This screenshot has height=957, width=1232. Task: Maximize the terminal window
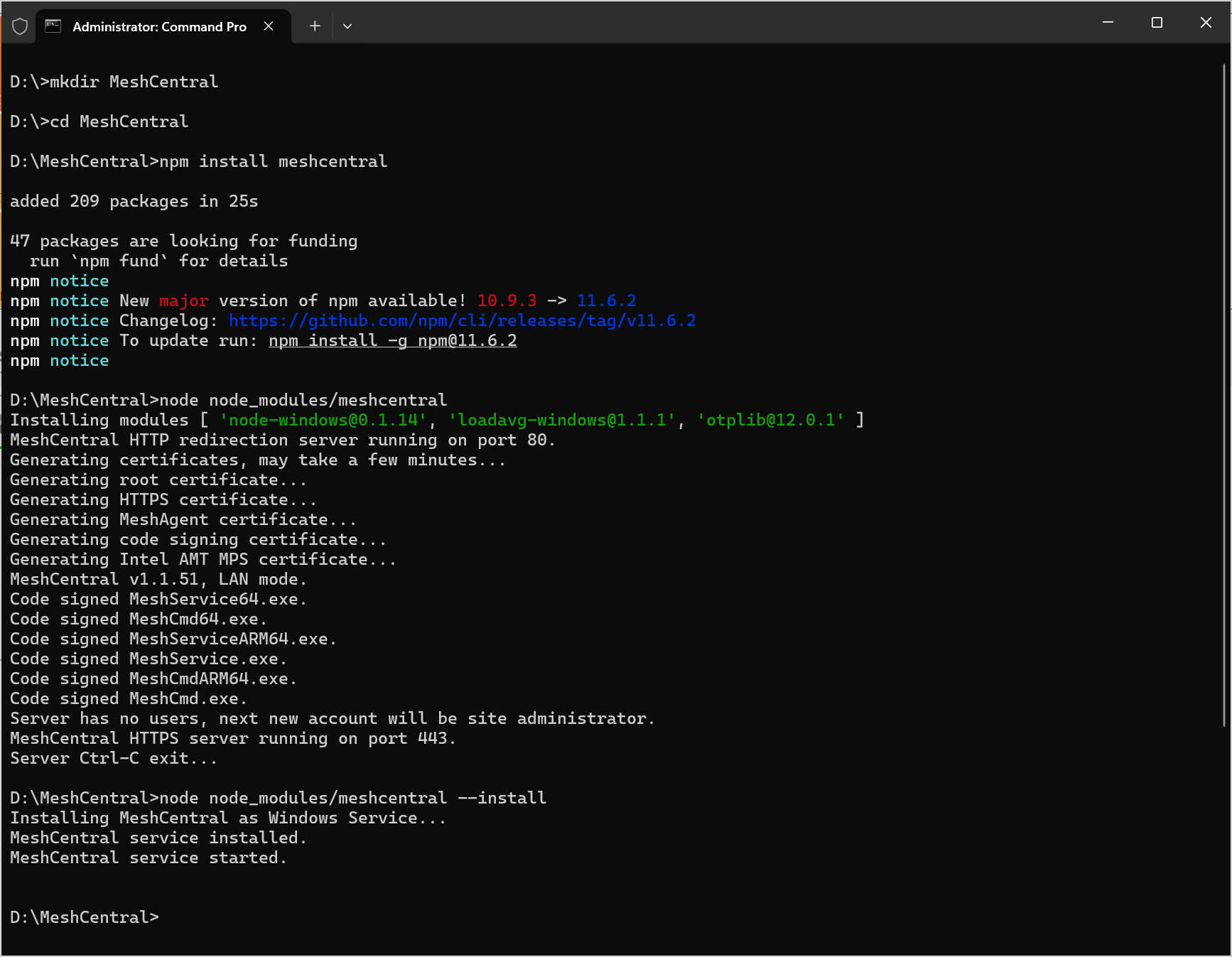pos(1157,23)
